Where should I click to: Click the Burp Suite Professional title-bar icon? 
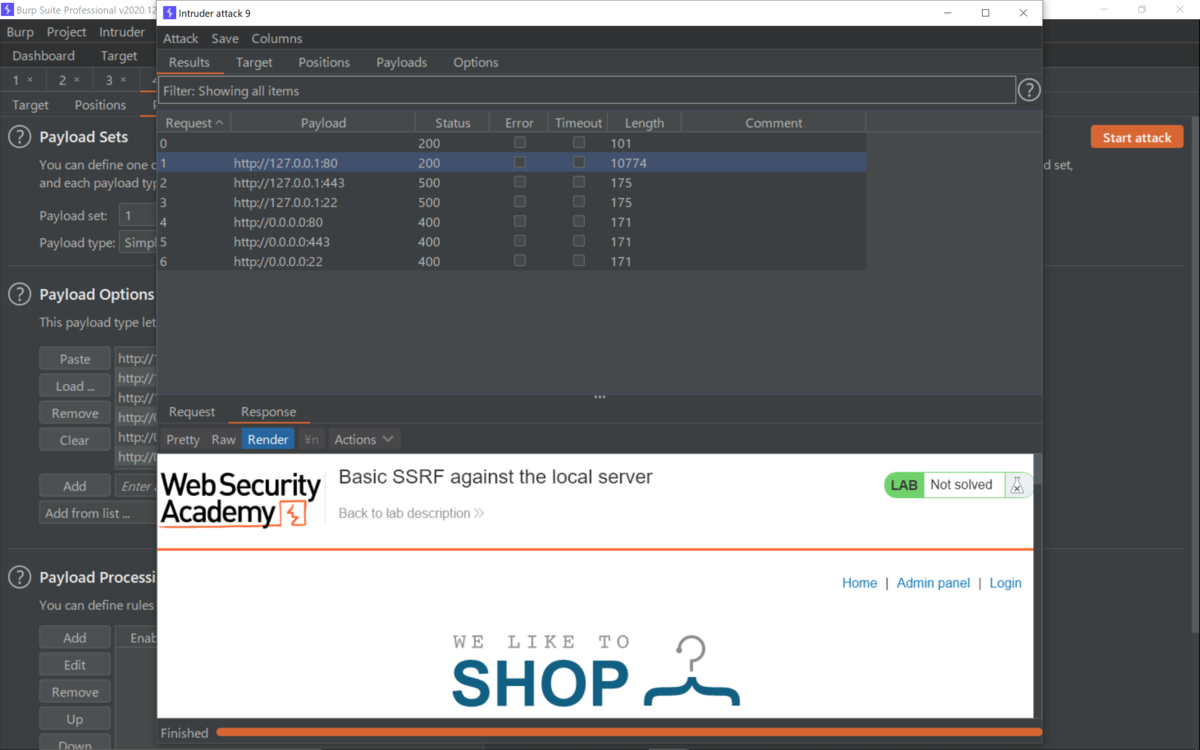8,9
